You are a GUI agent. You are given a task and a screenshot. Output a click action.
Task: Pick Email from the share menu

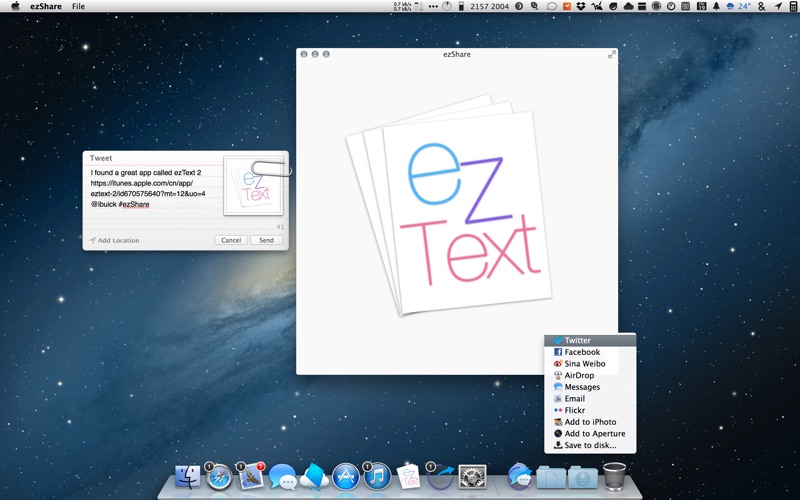[x=590, y=398]
